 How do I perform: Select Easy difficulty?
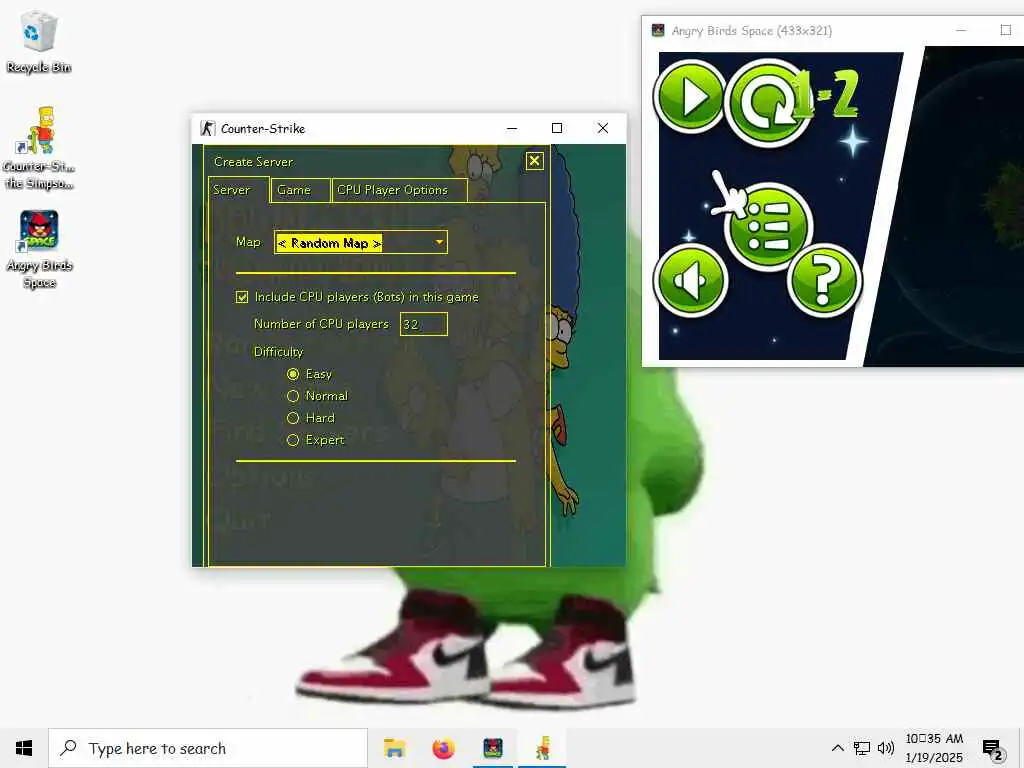293,374
